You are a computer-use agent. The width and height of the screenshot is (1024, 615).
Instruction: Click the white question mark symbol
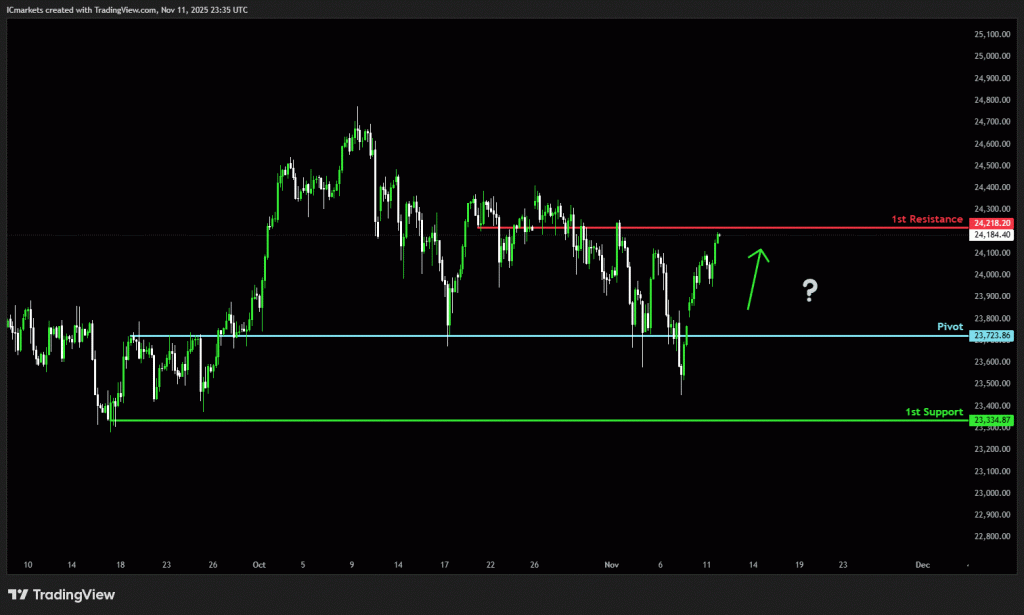click(x=810, y=291)
